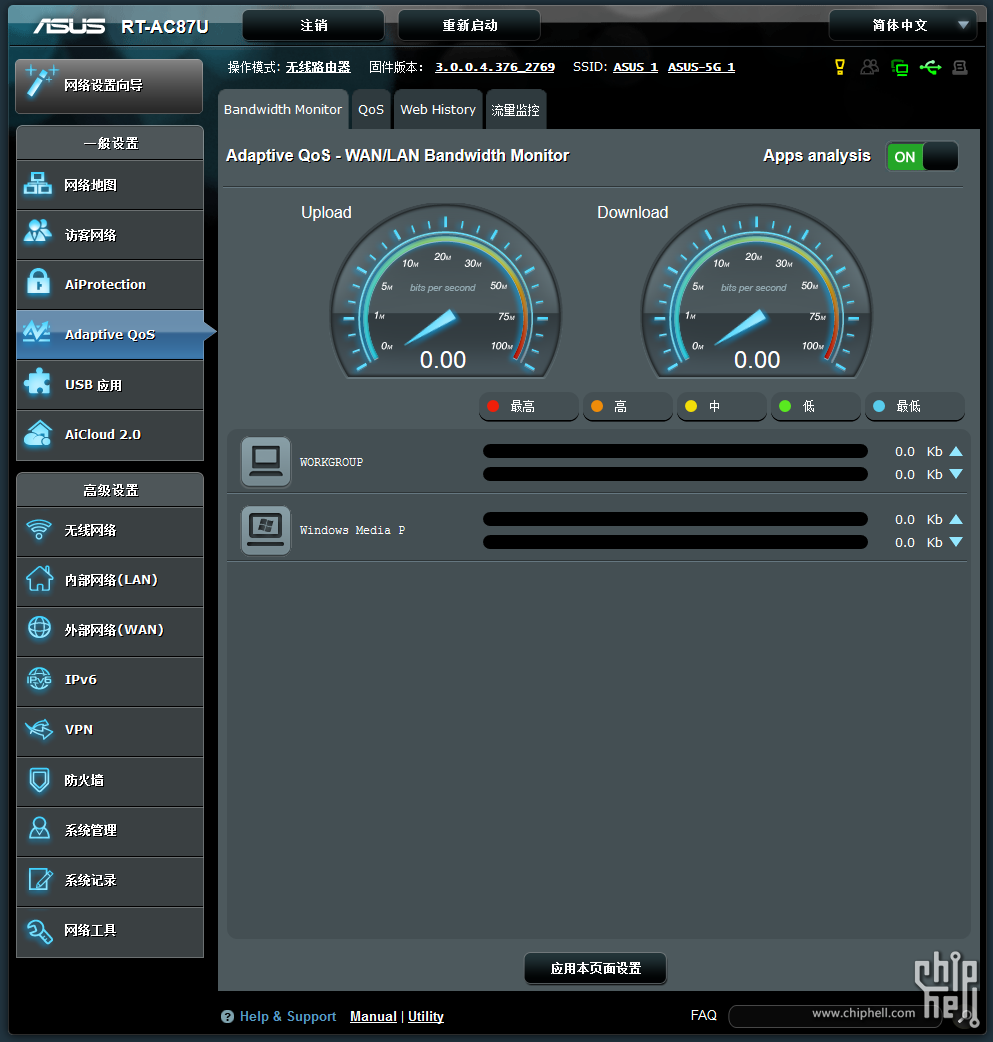The image size is (993, 1042).
Task: Click the USB 应用 puzzle icon
Action: pyautogui.click(x=38, y=383)
